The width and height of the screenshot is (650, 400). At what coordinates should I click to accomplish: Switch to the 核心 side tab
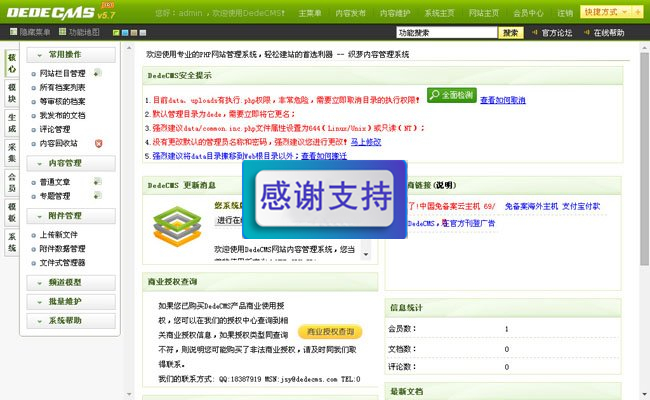coord(12,63)
